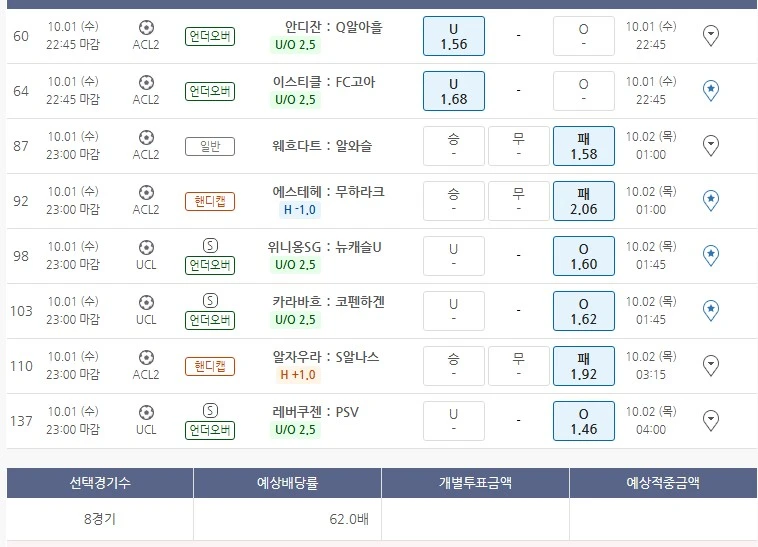The width and height of the screenshot is (758, 547).
Task: Click the star pin for 위니옹SG match
Action: (711, 256)
